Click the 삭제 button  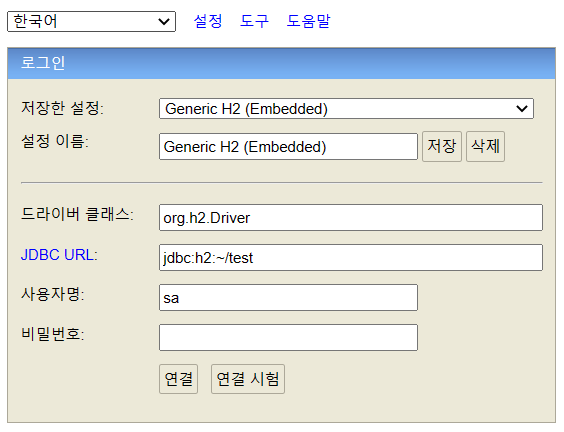click(x=486, y=146)
